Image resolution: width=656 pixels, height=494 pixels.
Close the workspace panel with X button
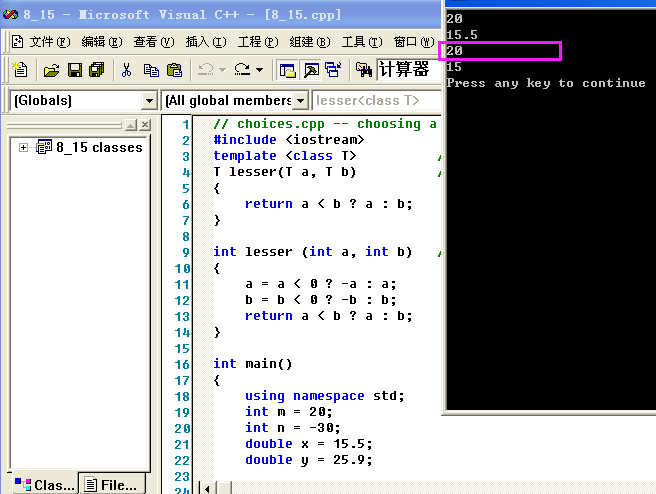click(145, 125)
